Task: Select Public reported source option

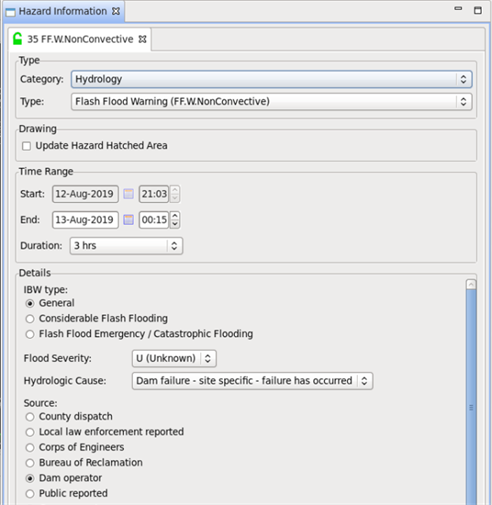Action: click(30, 493)
